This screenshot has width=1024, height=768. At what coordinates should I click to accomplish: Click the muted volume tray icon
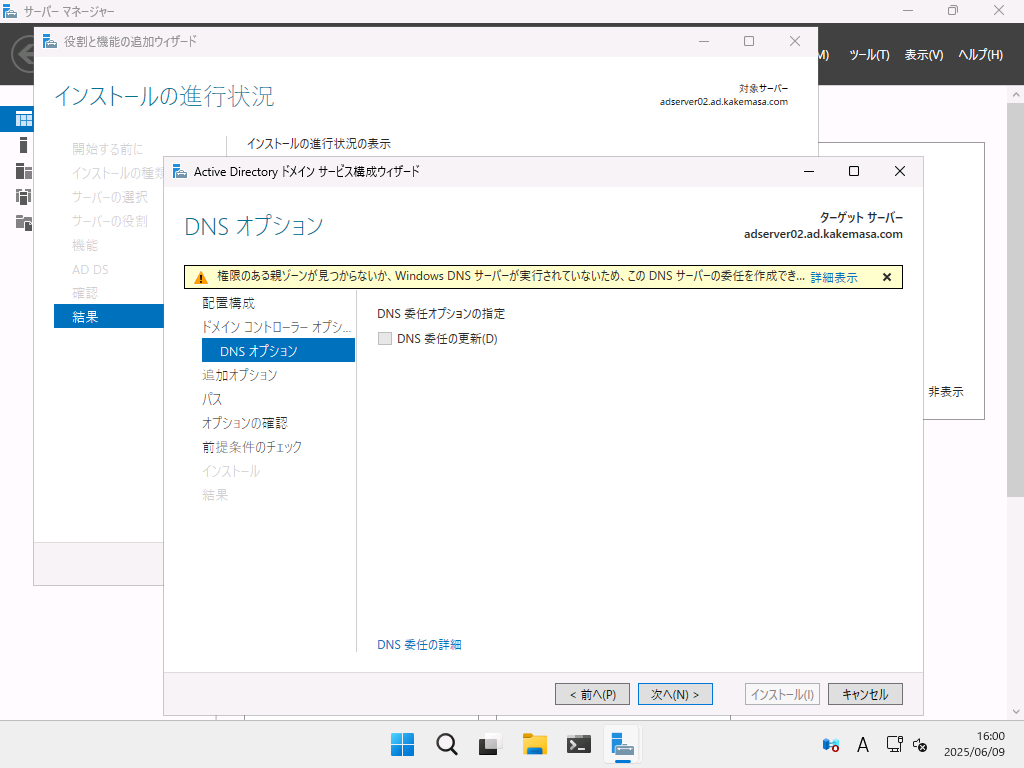920,744
